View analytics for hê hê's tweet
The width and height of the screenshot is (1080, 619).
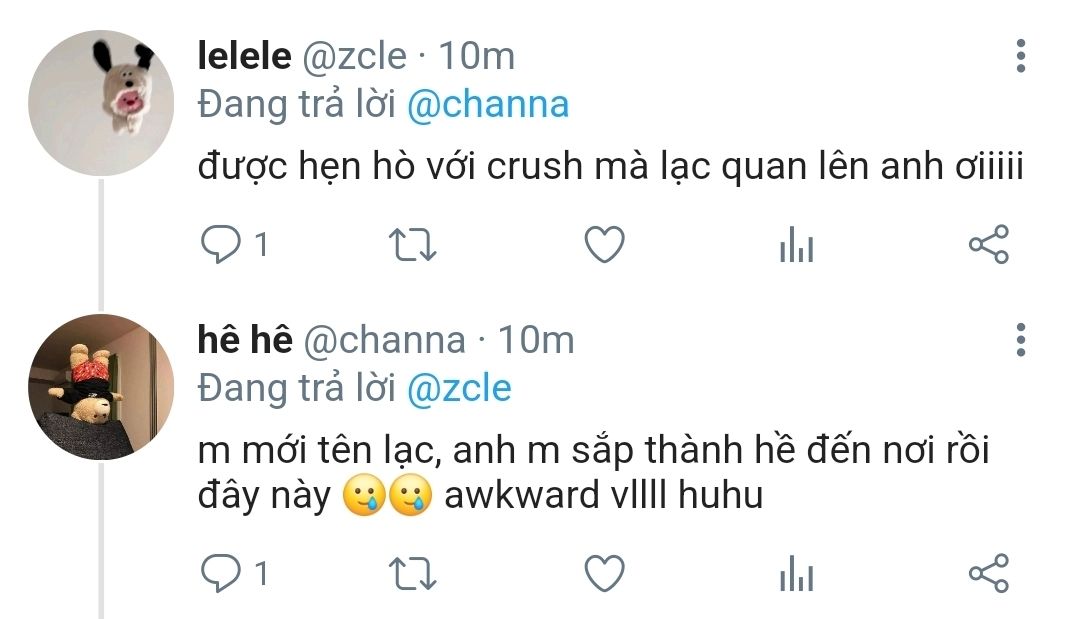pos(796,575)
